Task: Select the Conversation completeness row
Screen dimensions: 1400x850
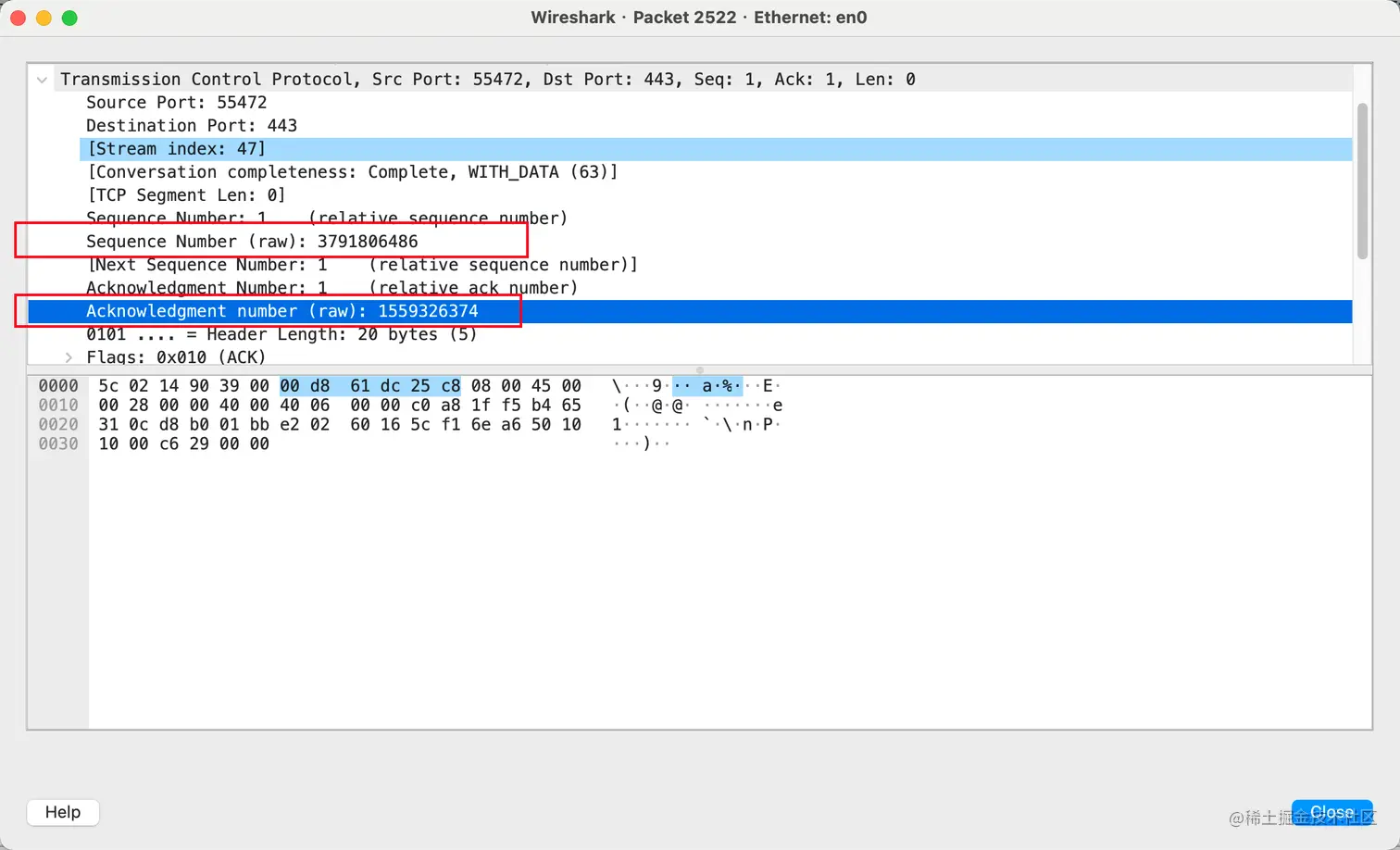Action: pyautogui.click(x=716, y=172)
